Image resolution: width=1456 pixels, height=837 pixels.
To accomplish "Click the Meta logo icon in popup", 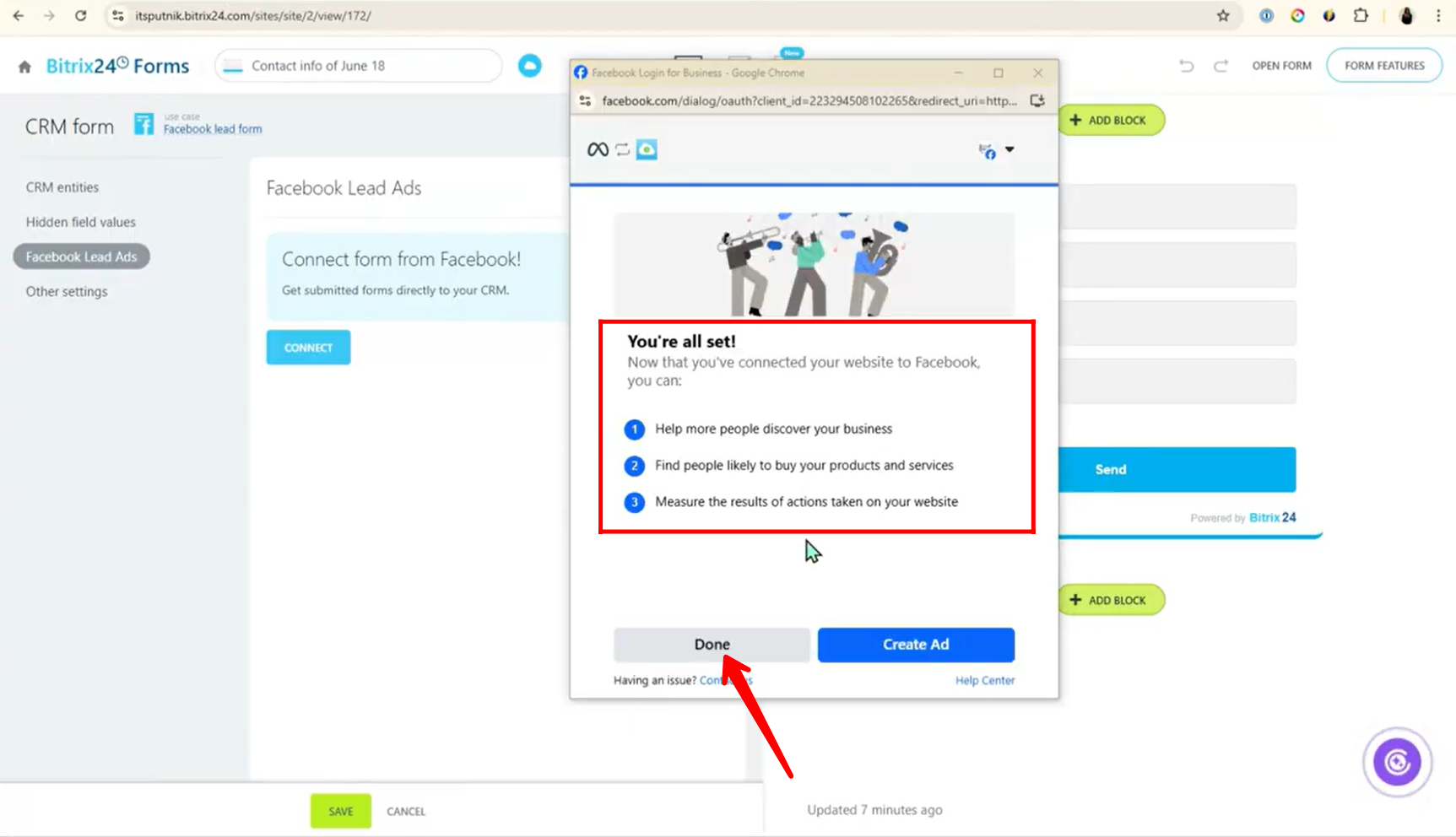I will (598, 150).
